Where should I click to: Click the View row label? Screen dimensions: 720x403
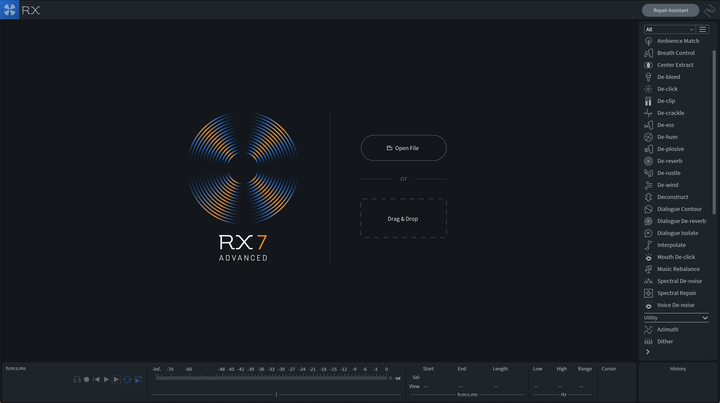414,386
